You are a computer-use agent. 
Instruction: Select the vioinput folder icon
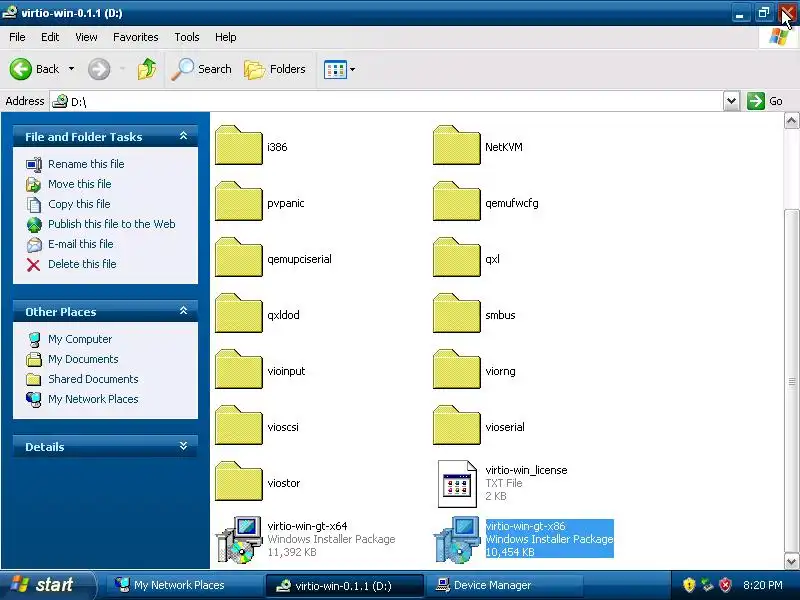239,370
